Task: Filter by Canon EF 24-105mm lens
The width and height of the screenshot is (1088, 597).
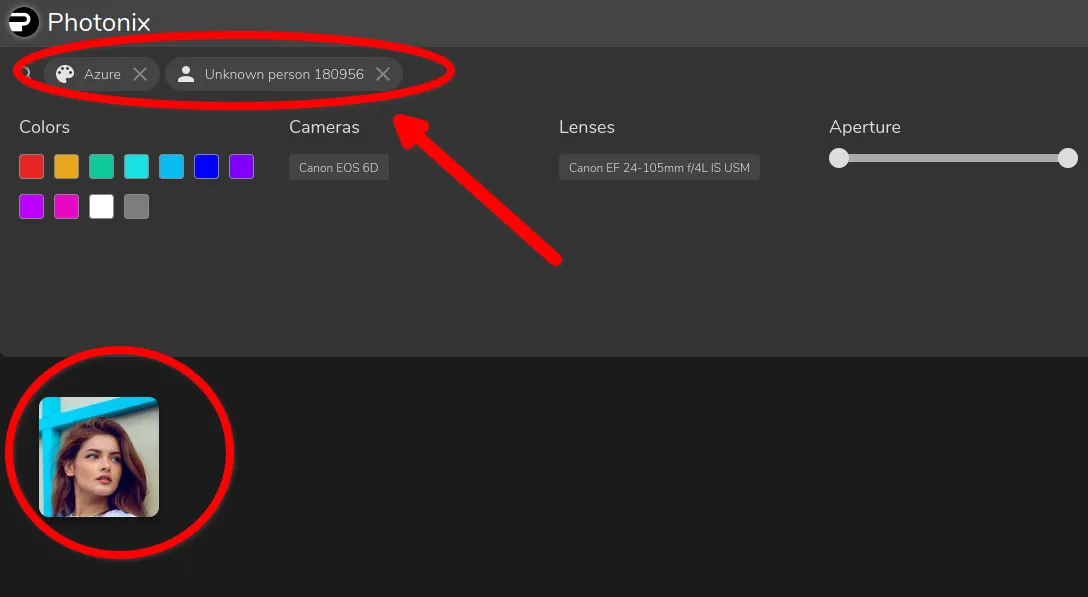Action: point(659,168)
